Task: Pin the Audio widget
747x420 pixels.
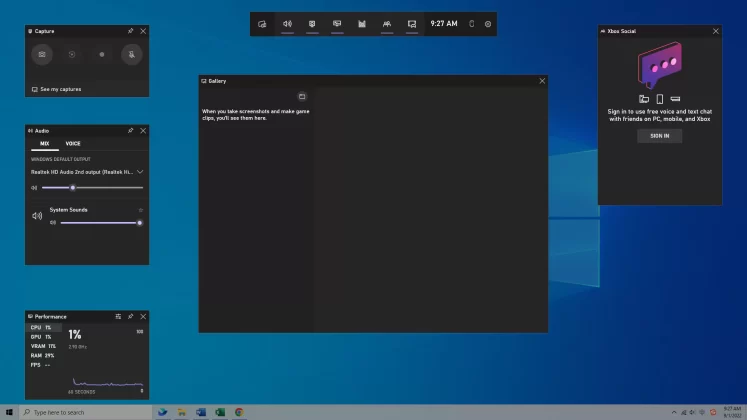Action: [x=131, y=130]
